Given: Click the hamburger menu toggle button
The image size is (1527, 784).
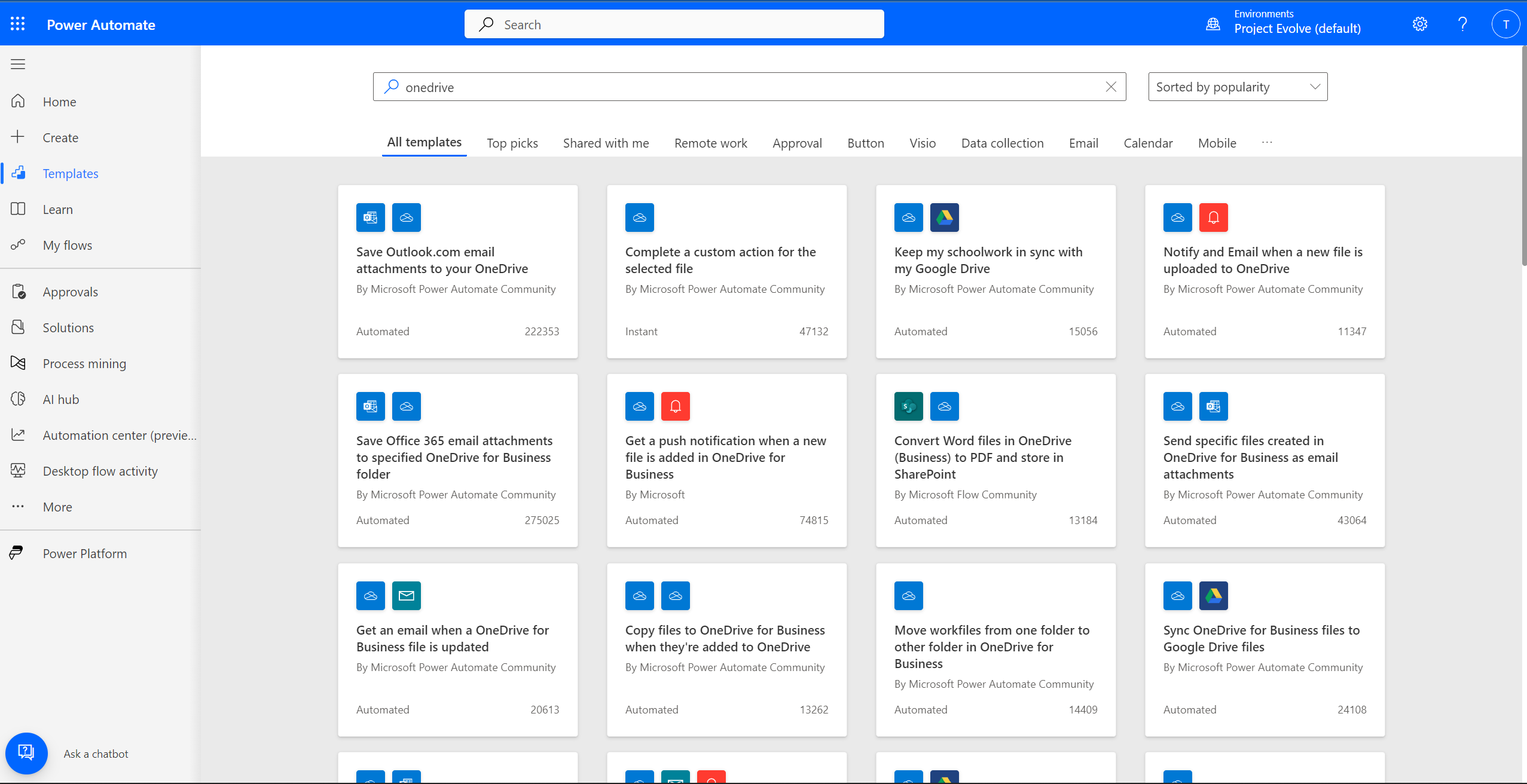Looking at the screenshot, I should pyautogui.click(x=18, y=63).
